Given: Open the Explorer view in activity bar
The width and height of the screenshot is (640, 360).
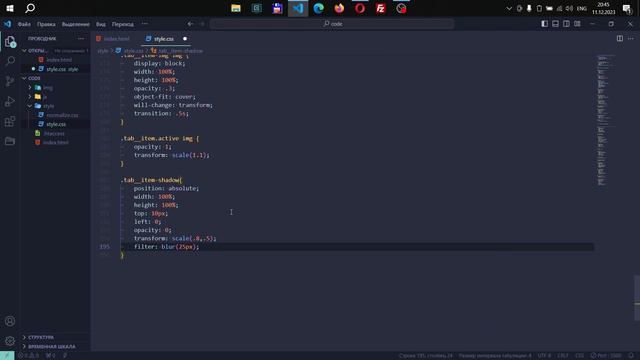Looking at the screenshot, I should click(x=10, y=42).
